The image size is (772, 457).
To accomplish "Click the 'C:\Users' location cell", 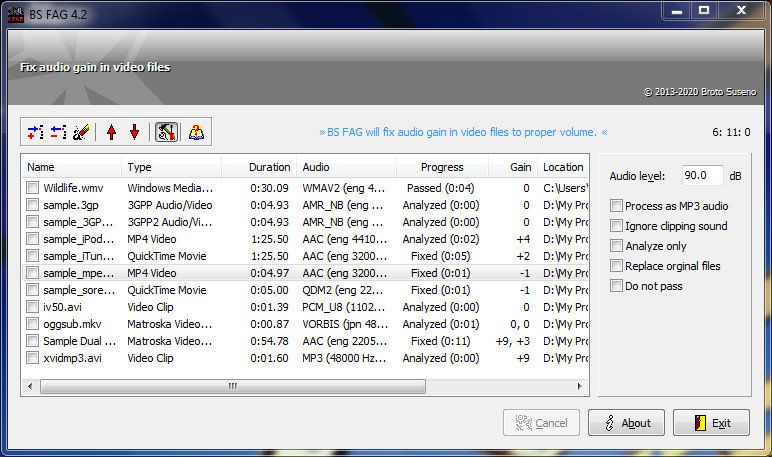I will [565, 188].
